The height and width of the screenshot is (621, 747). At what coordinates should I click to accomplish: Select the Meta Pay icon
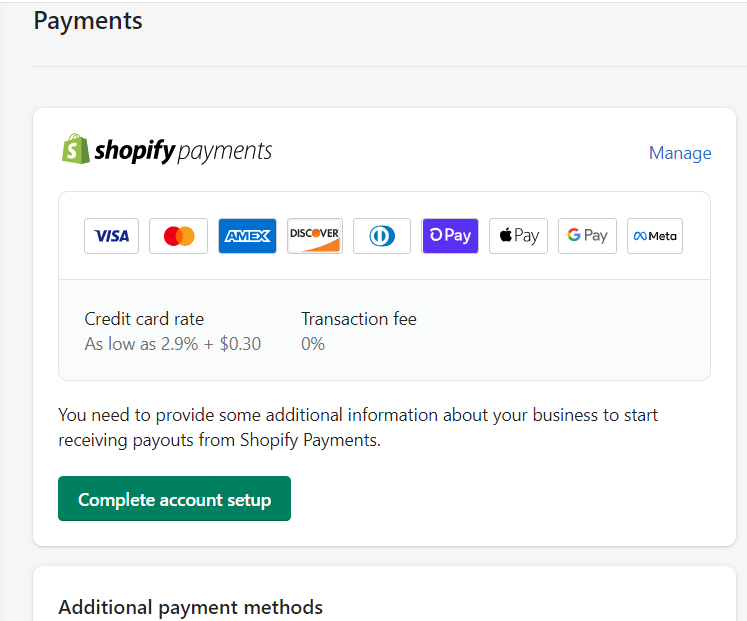[x=655, y=236]
